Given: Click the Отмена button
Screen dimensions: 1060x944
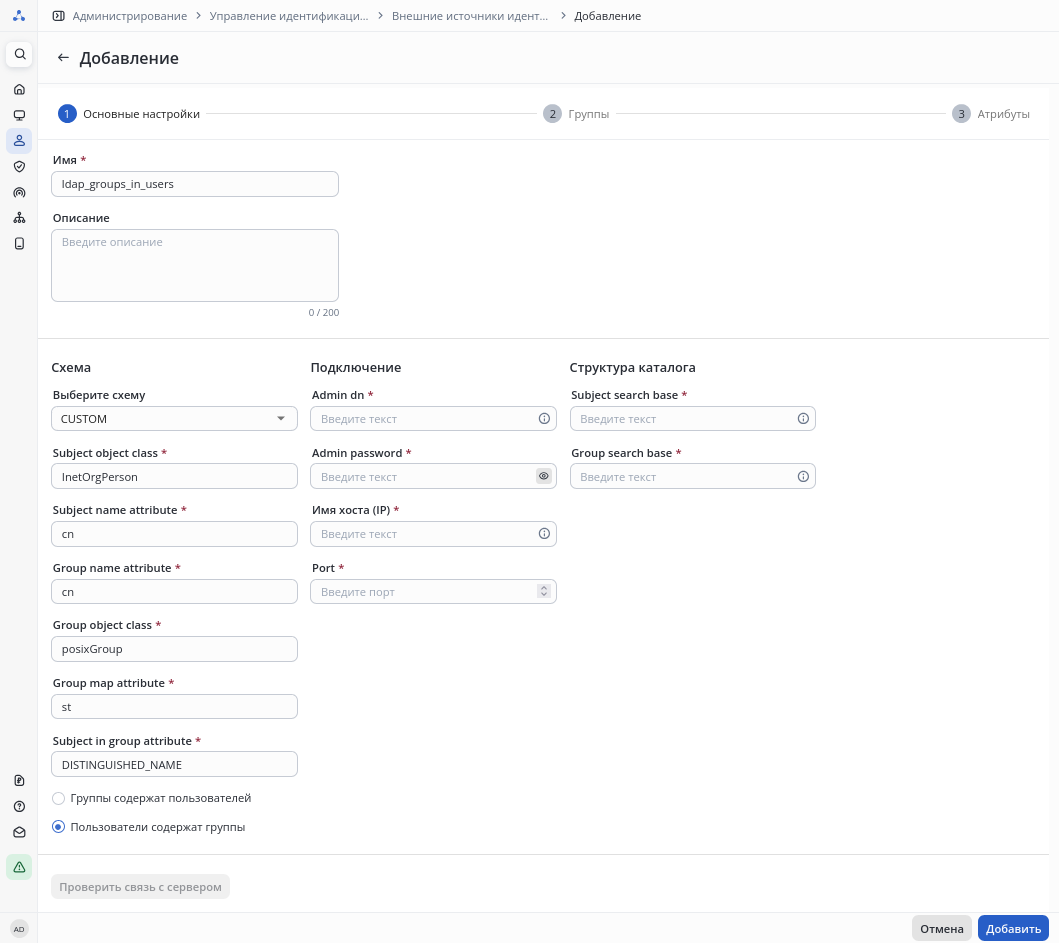Looking at the screenshot, I should [x=941, y=929].
